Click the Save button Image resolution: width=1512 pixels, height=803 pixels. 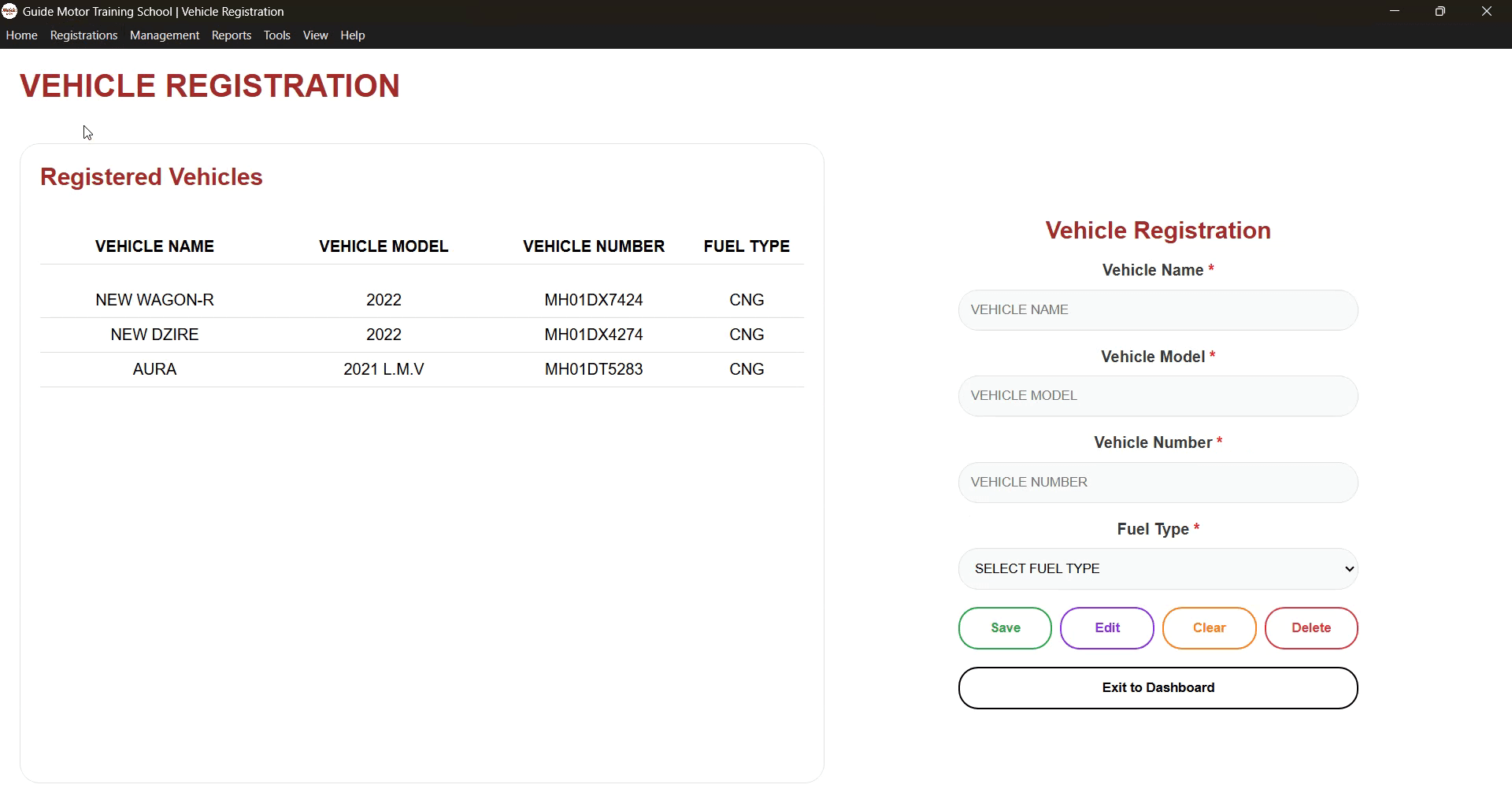point(1005,627)
